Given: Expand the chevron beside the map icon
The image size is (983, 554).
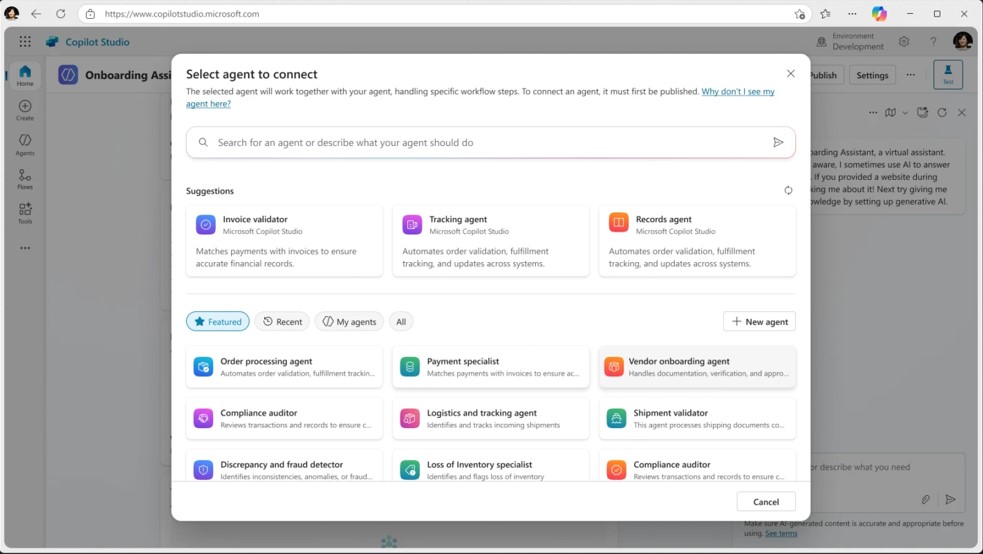Looking at the screenshot, I should pos(905,113).
